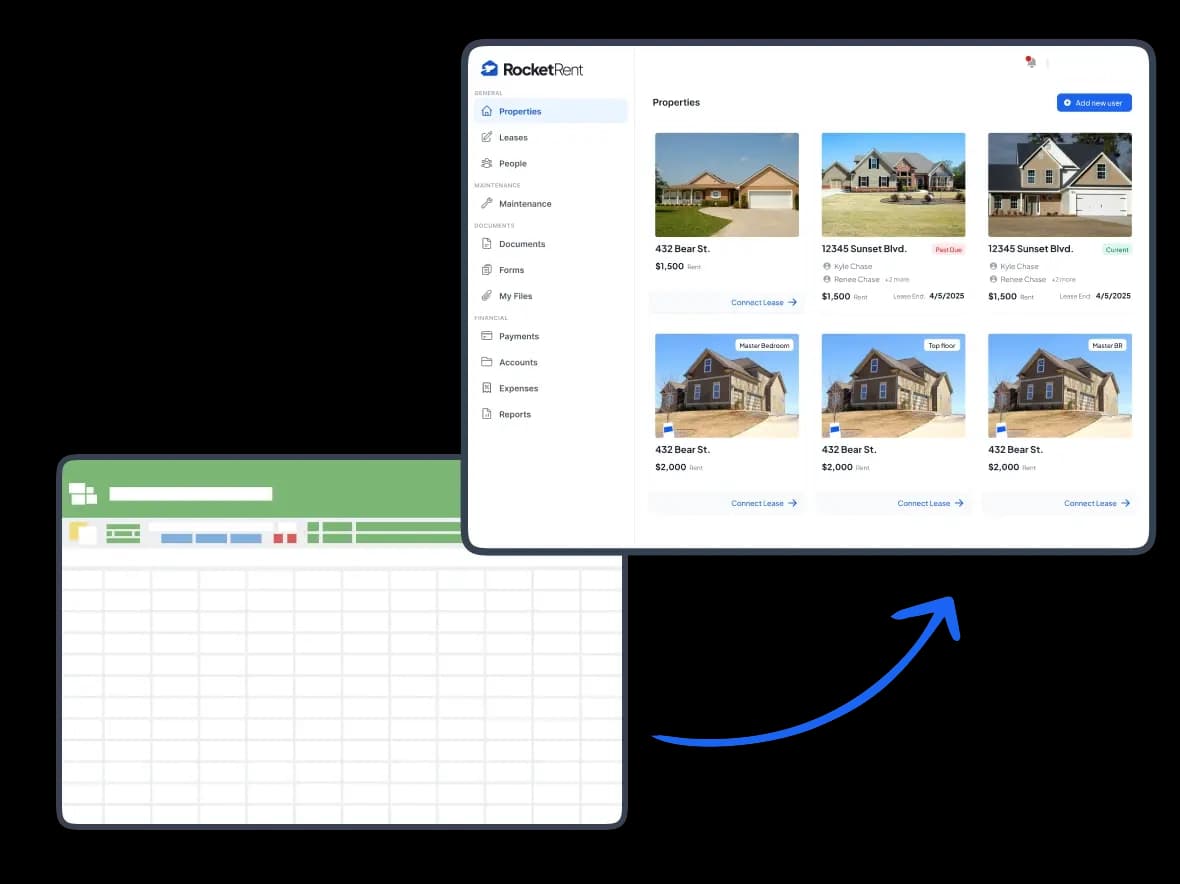Viewport: 1180px width, 884px height.
Task: Open the Master Bedroom property thumbnail
Action: pos(727,385)
